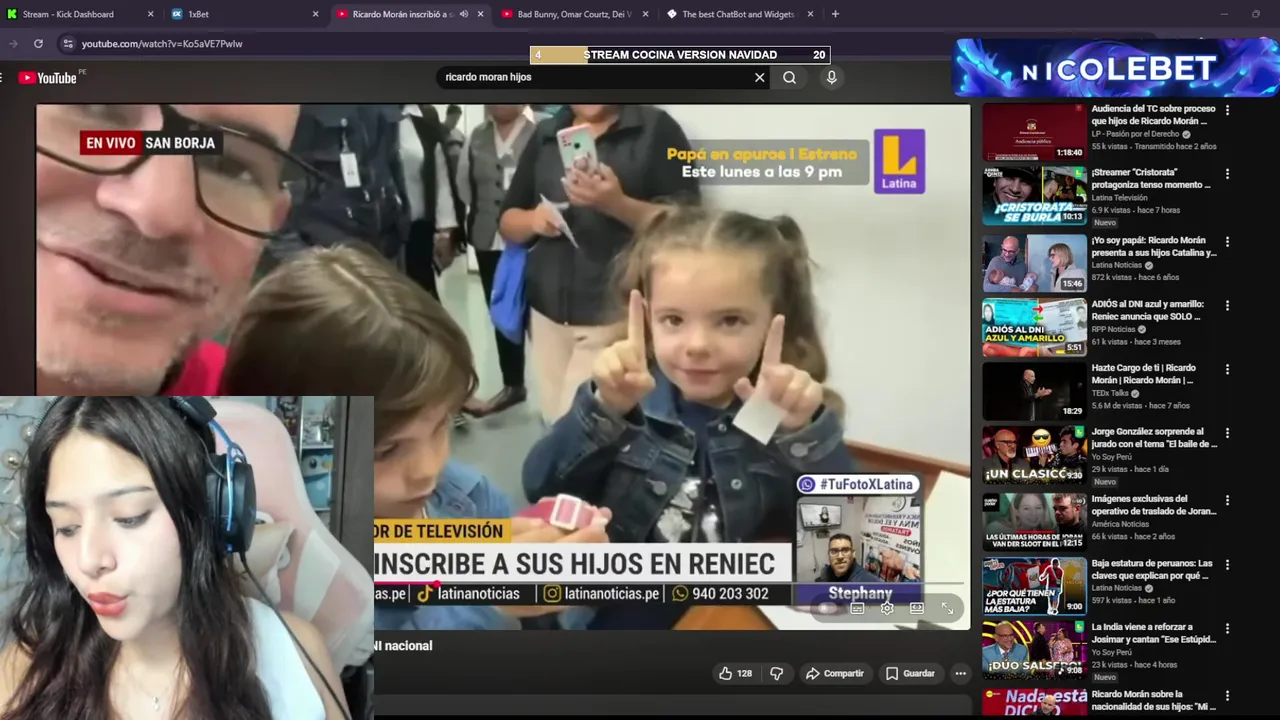Switch to the 1xBet tab
Viewport: 1280px width, 720px height.
click(245, 14)
